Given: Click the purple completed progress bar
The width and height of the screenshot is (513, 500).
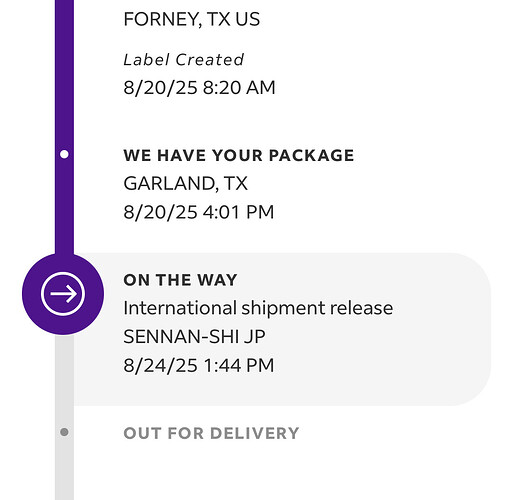Looking at the screenshot, I should [64, 127].
